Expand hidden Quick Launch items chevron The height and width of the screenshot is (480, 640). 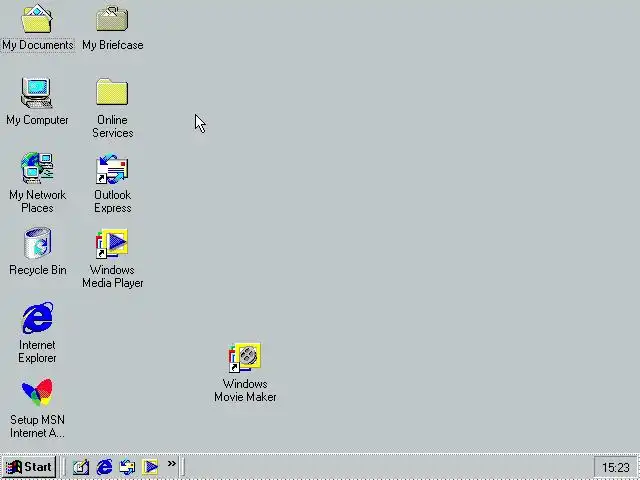coord(171,464)
